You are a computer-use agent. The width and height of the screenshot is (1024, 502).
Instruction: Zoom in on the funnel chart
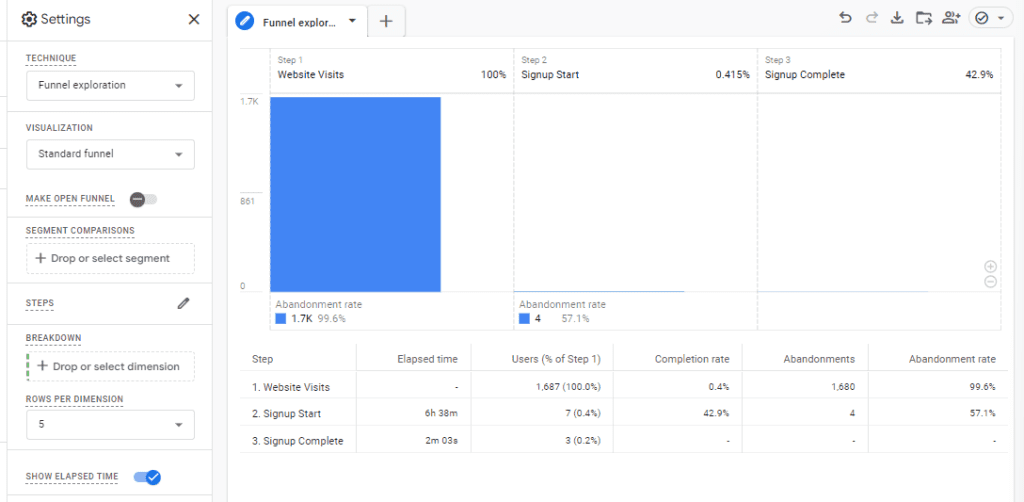pos(990,266)
